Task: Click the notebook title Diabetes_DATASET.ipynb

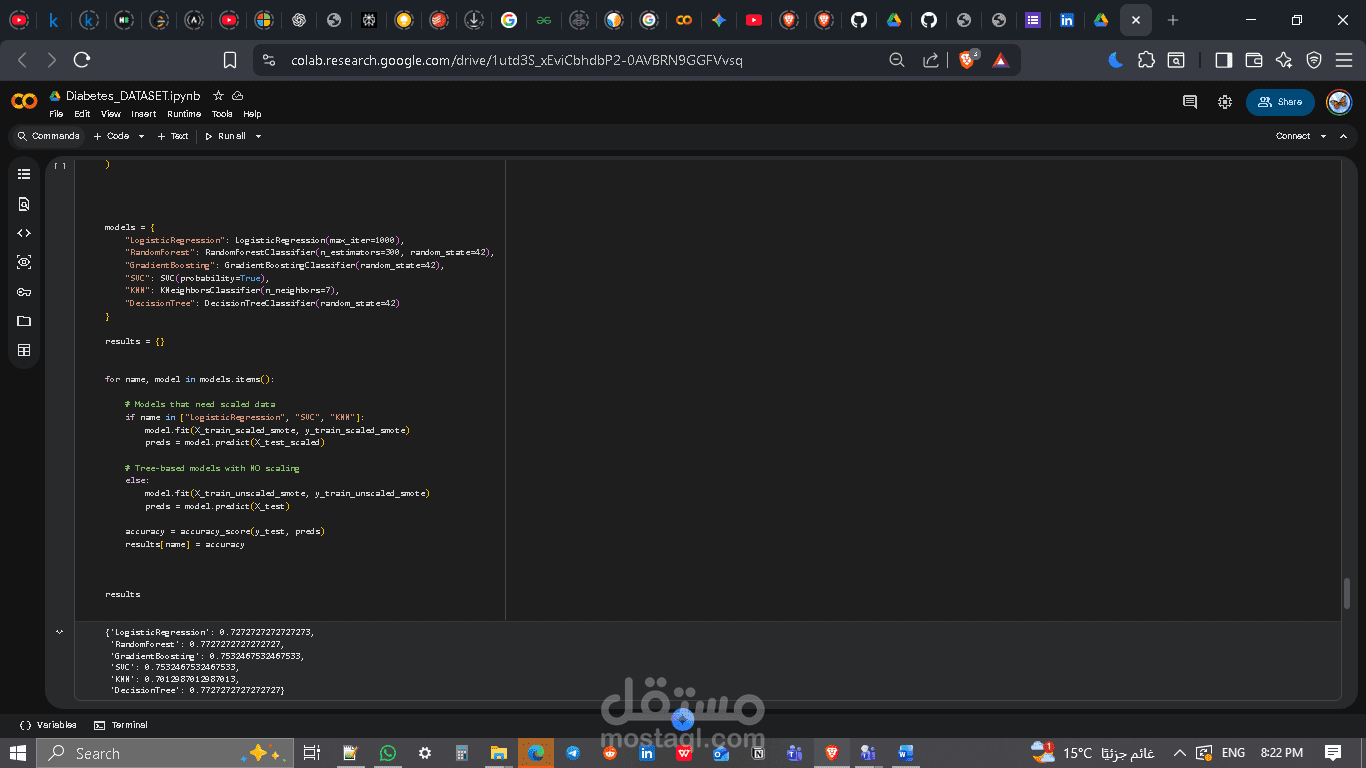Action: point(133,96)
